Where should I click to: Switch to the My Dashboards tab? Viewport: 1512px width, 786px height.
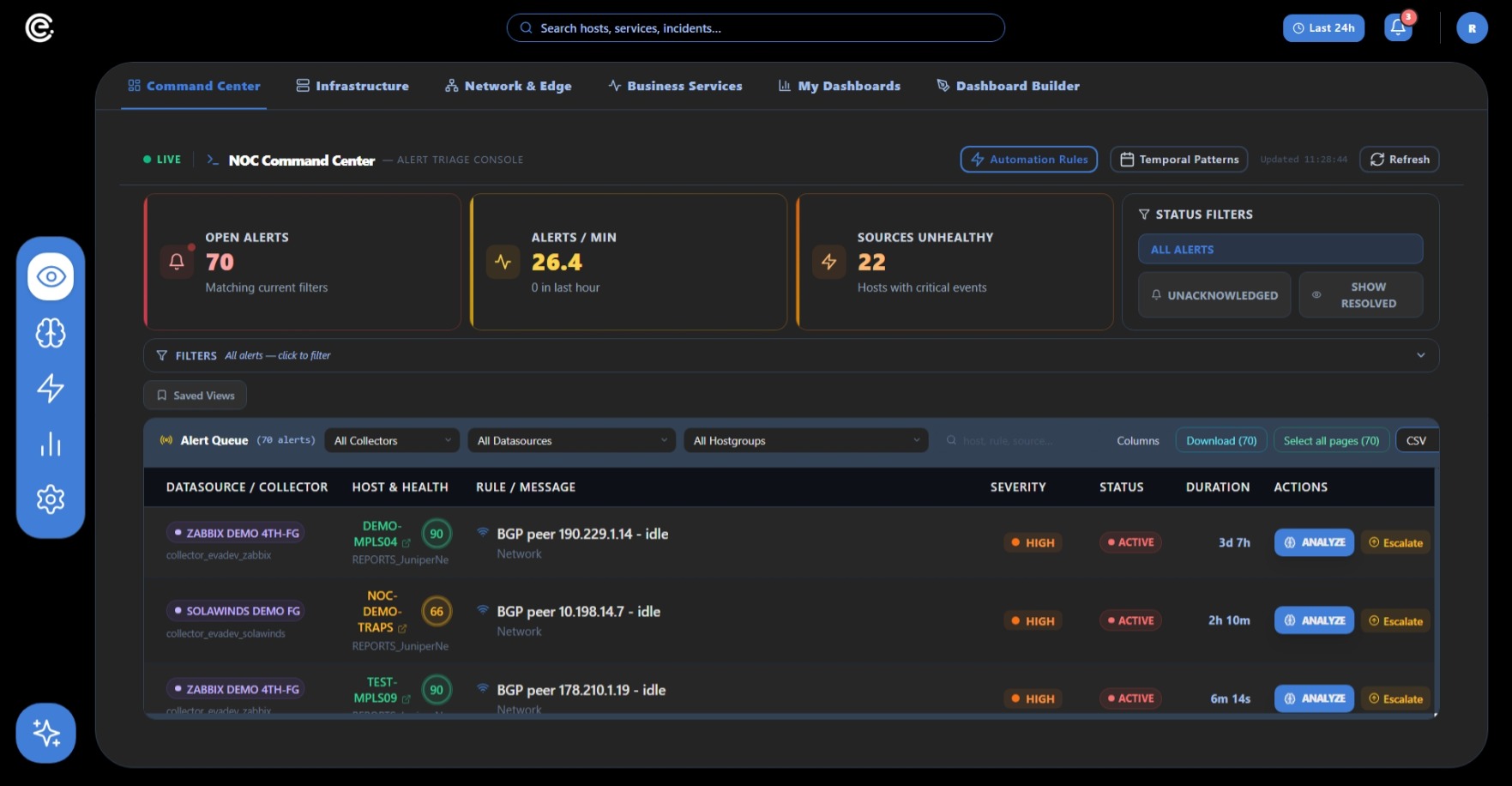[840, 86]
